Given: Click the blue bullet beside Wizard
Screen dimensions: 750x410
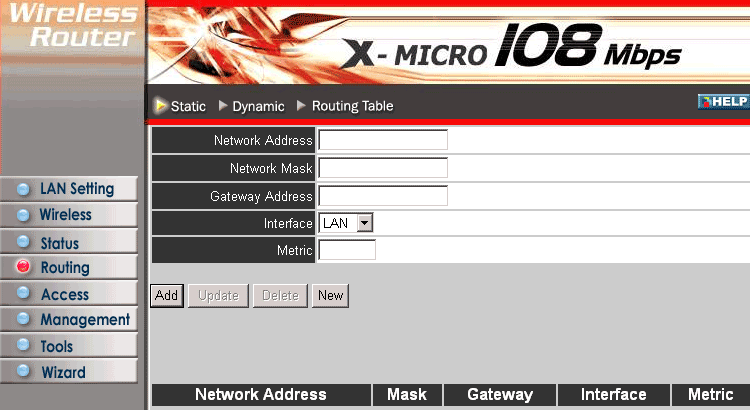Looking at the screenshot, I should tap(23, 370).
